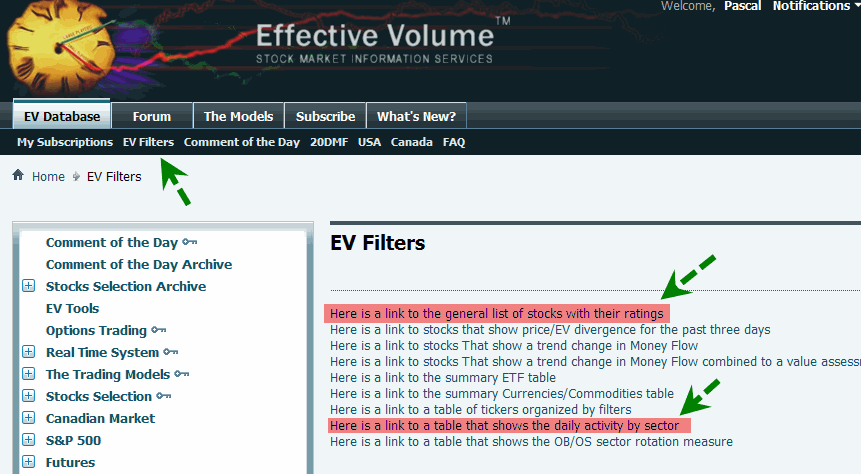Open OB/OS sector rotation measure link

pyautogui.click(x=531, y=442)
